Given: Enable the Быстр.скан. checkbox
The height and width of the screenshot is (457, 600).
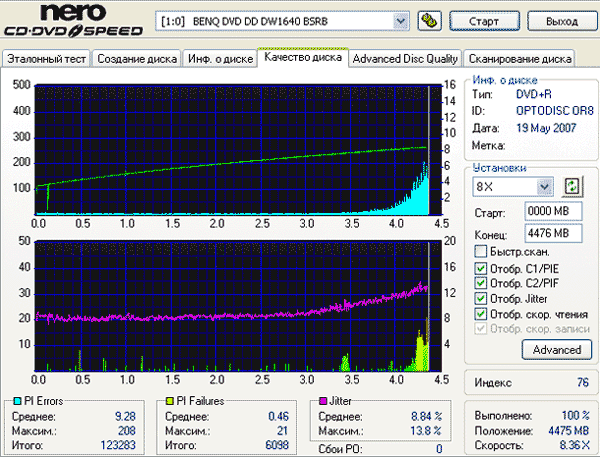Looking at the screenshot, I should coord(480,251).
